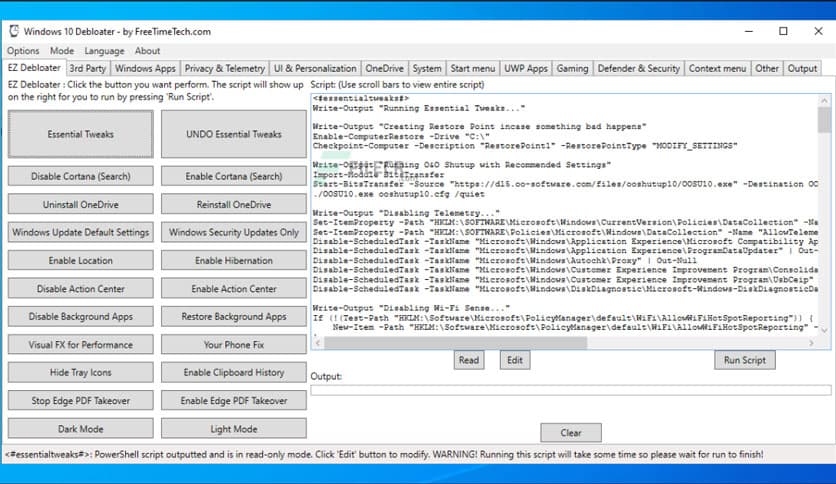Click the 'Disabling Telemetry...' script line
This screenshot has width=836, height=484.
[x=406, y=213]
